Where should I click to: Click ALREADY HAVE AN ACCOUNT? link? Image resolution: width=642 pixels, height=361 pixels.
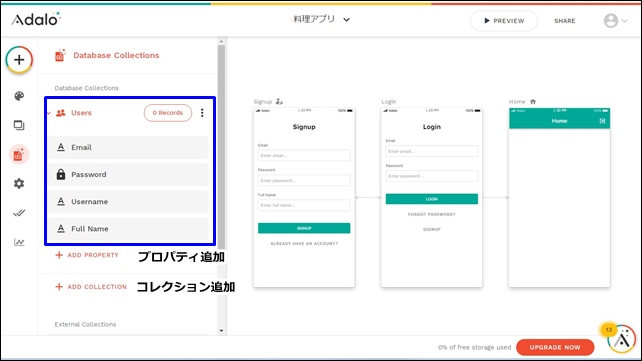tap(304, 244)
